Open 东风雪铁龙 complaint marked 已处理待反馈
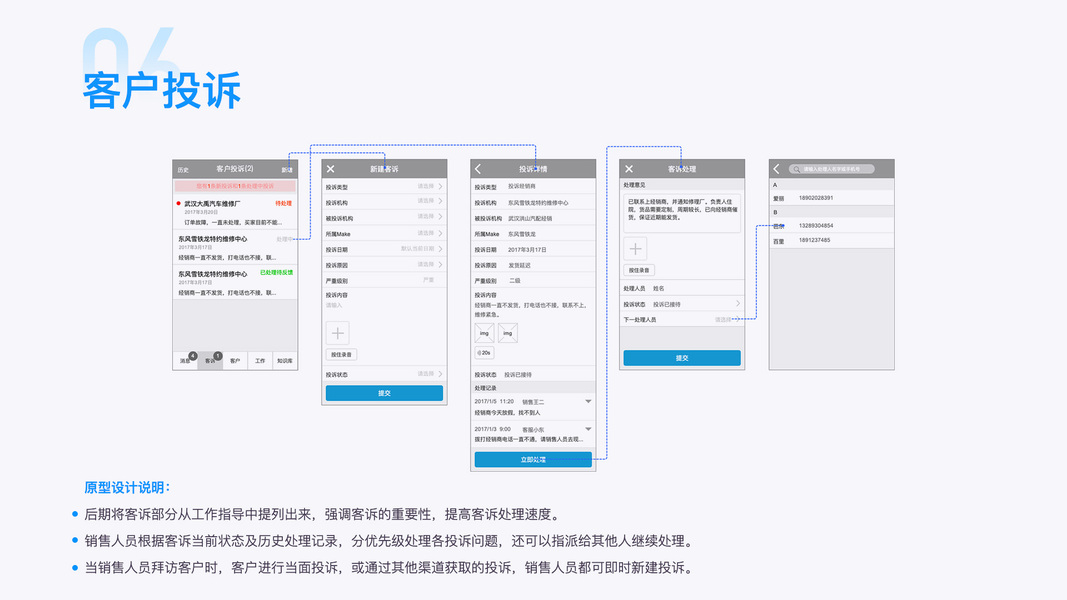1067x600 pixels. (235, 282)
